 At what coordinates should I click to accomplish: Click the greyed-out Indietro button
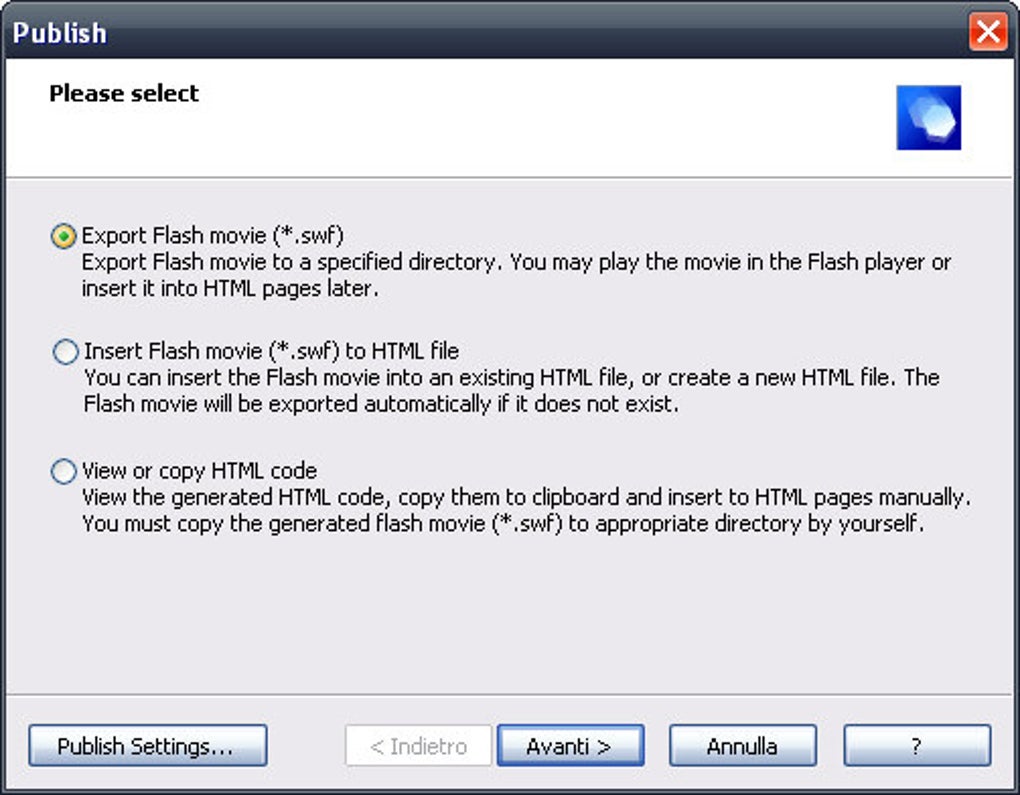coord(418,746)
